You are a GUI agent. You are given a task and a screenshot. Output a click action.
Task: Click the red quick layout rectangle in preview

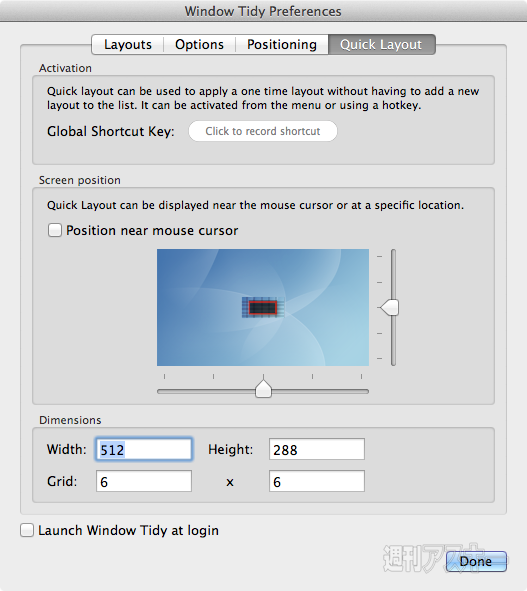[263, 308]
